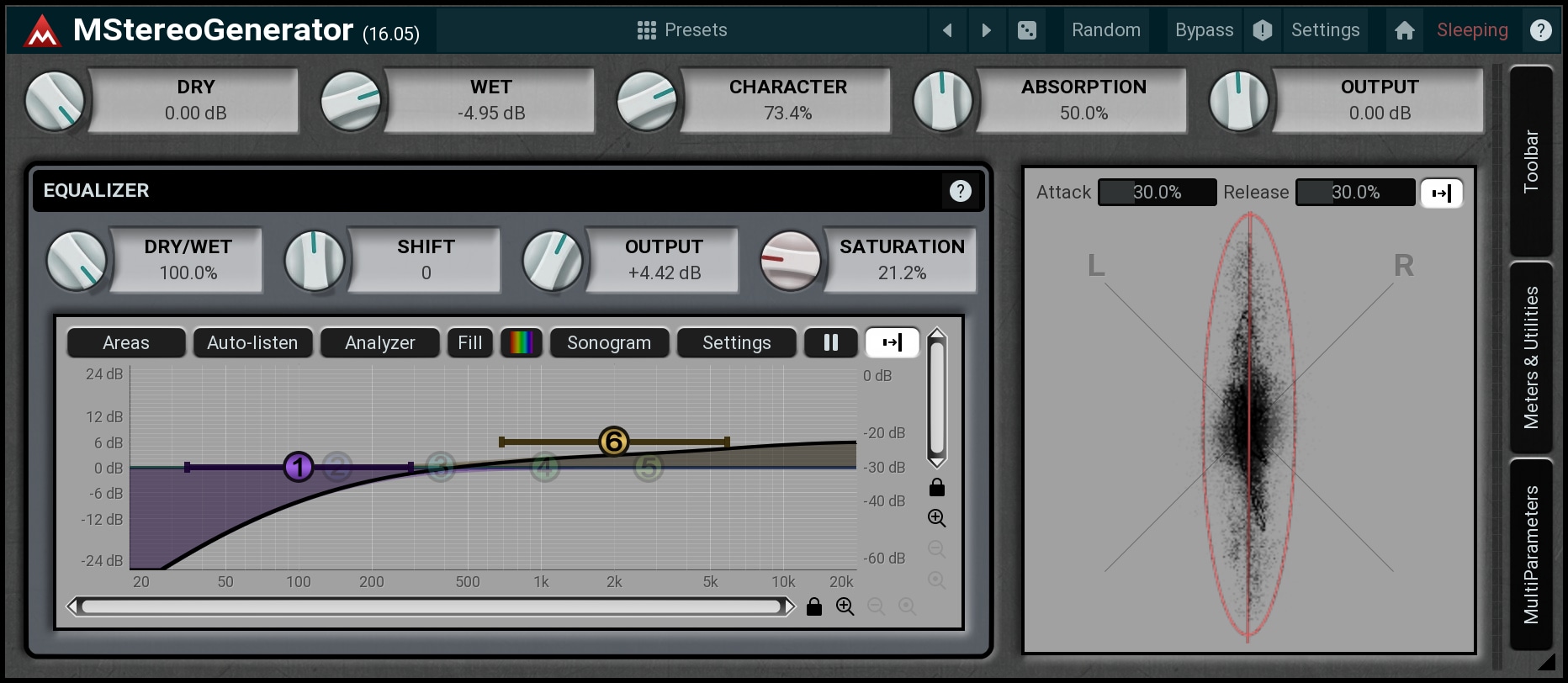Click the OUTPUT 0.00 dB value field

click(x=1380, y=101)
